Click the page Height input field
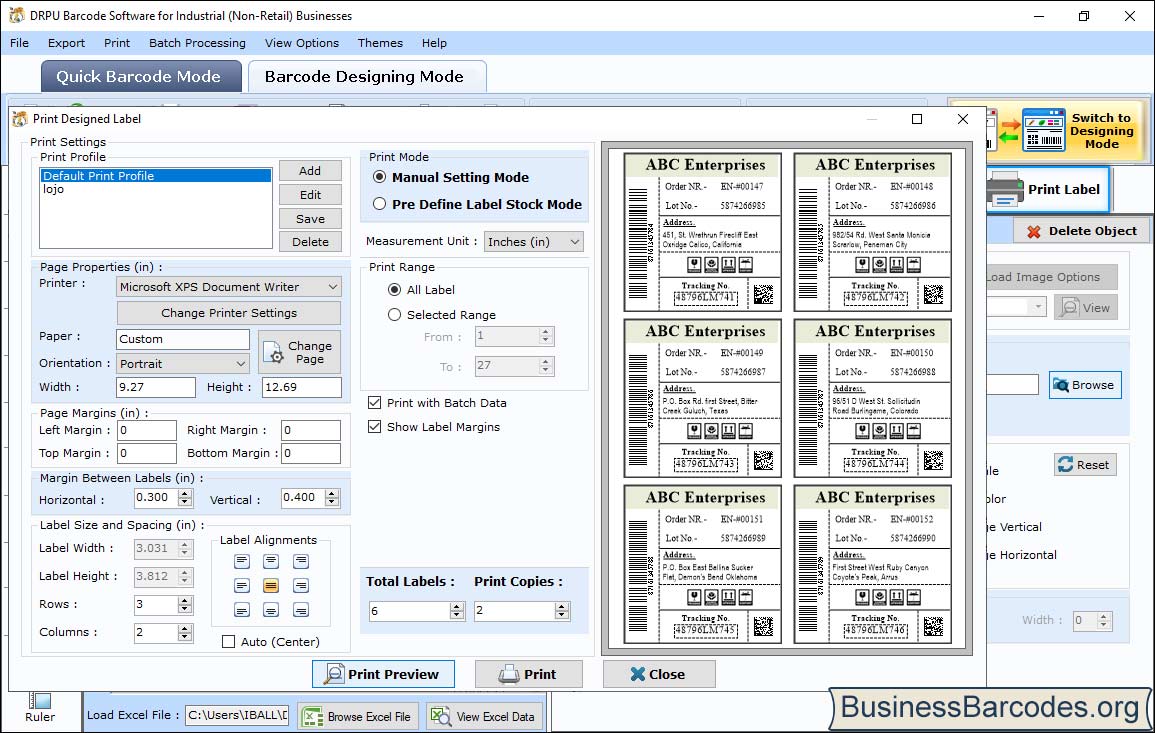Viewport: 1155px width, 733px height. pyautogui.click(x=302, y=387)
